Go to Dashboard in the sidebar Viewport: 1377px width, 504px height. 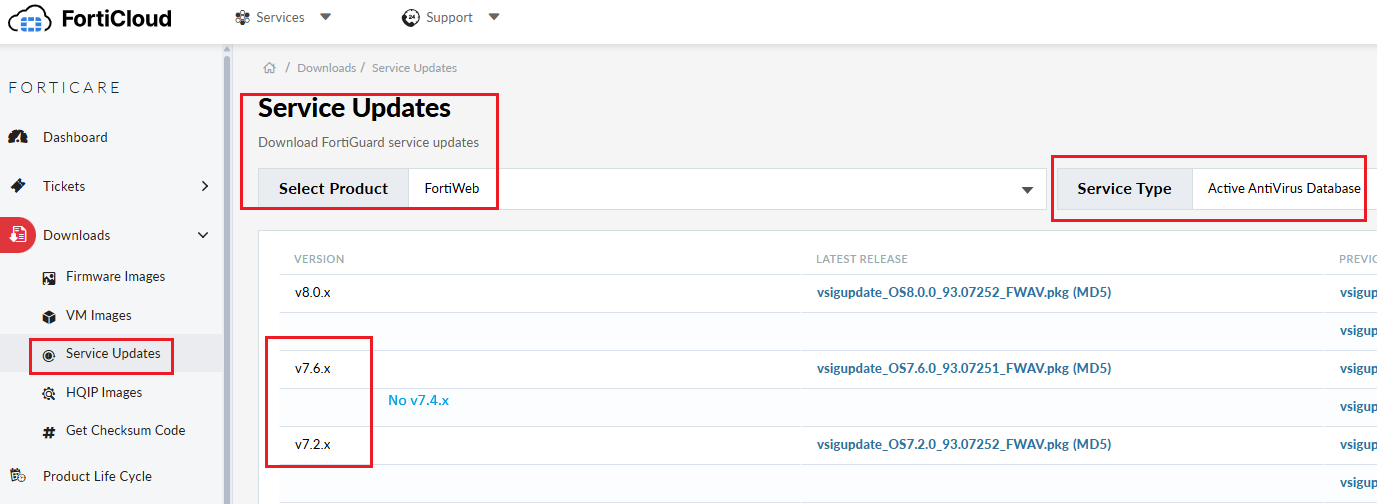tap(75, 137)
